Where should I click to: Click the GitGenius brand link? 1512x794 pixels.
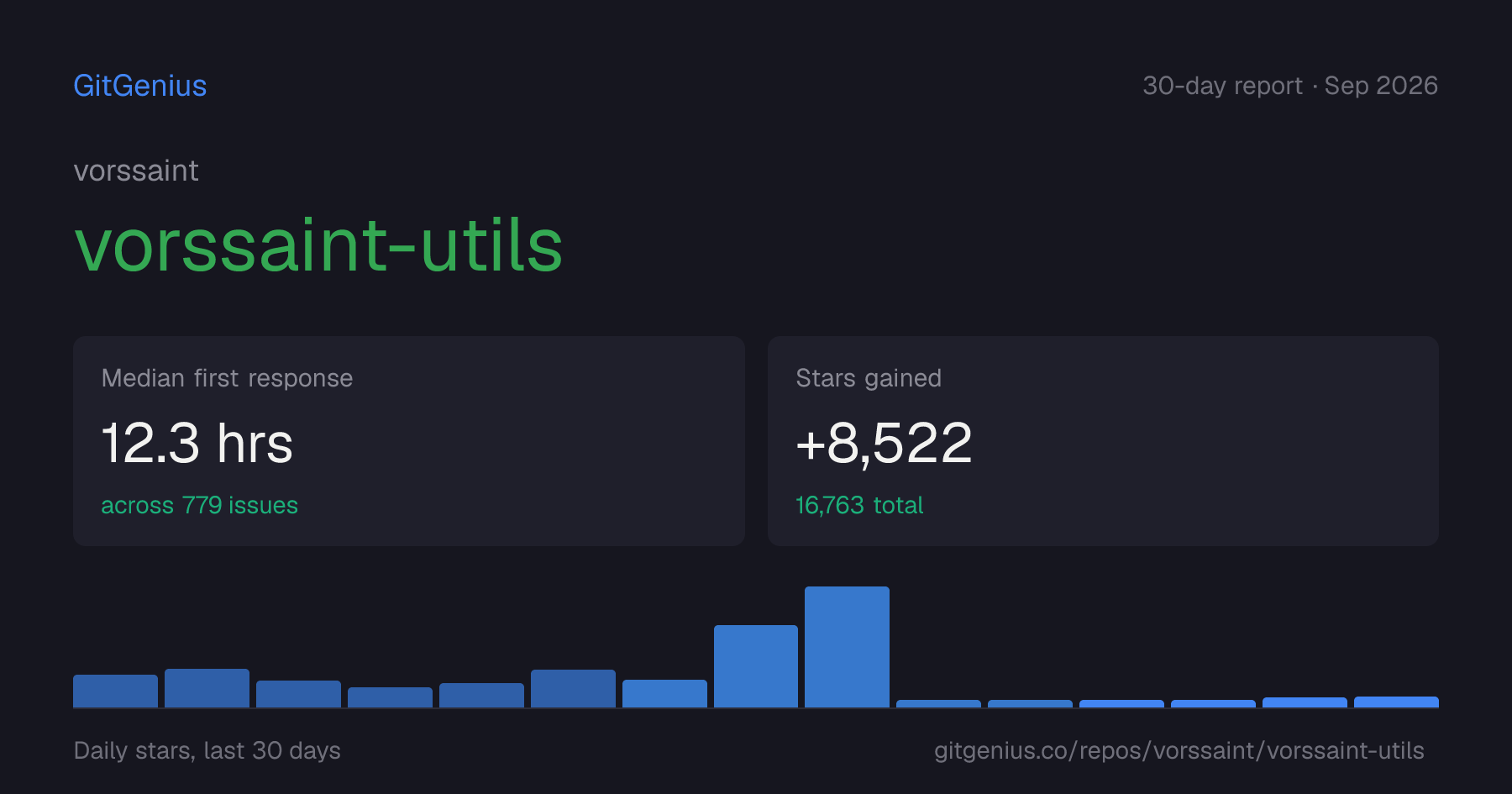[139, 86]
